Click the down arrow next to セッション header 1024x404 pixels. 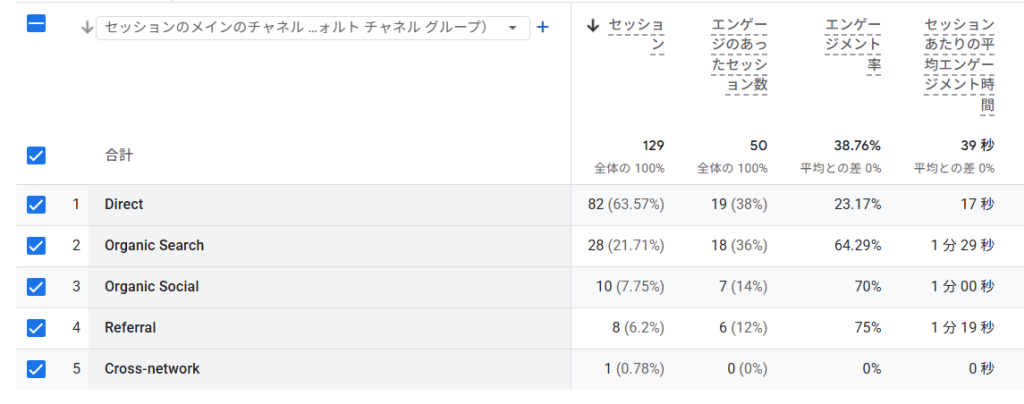click(593, 26)
